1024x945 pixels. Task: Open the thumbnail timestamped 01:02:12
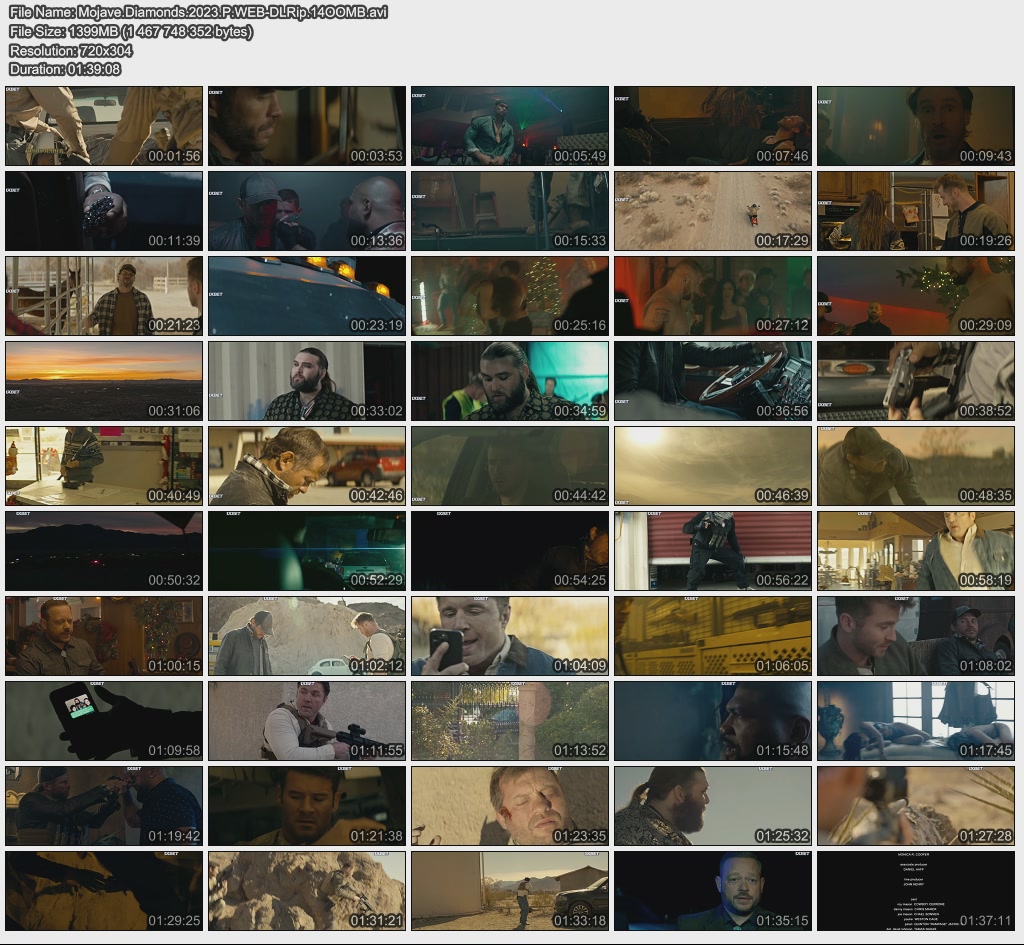pos(307,636)
